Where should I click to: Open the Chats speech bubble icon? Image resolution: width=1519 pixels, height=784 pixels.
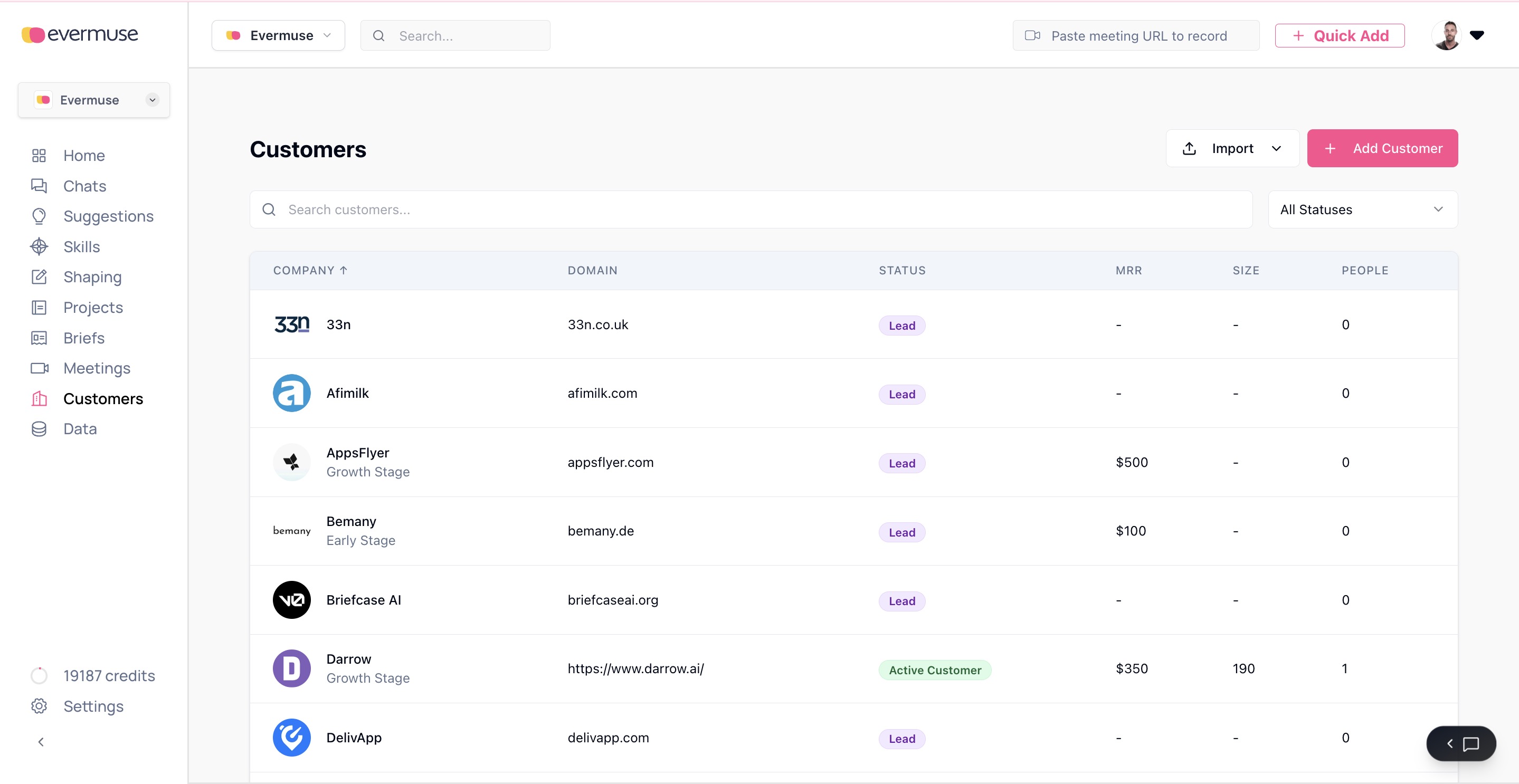pos(39,186)
